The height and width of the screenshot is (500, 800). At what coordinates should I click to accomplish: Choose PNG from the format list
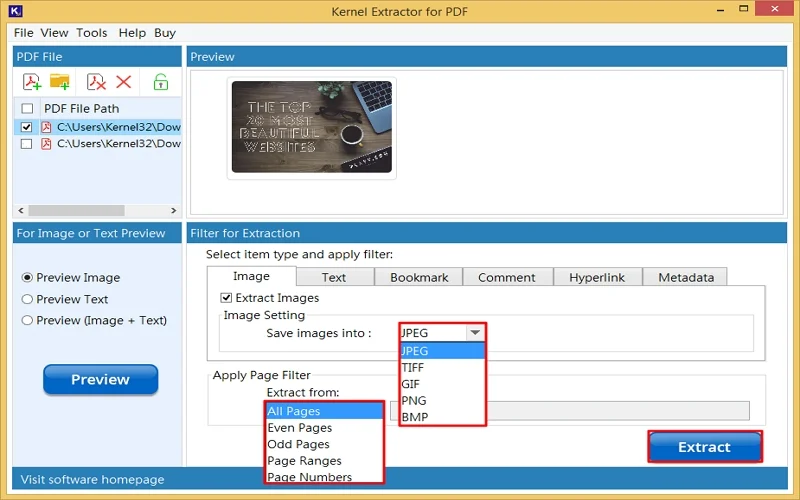click(442, 401)
